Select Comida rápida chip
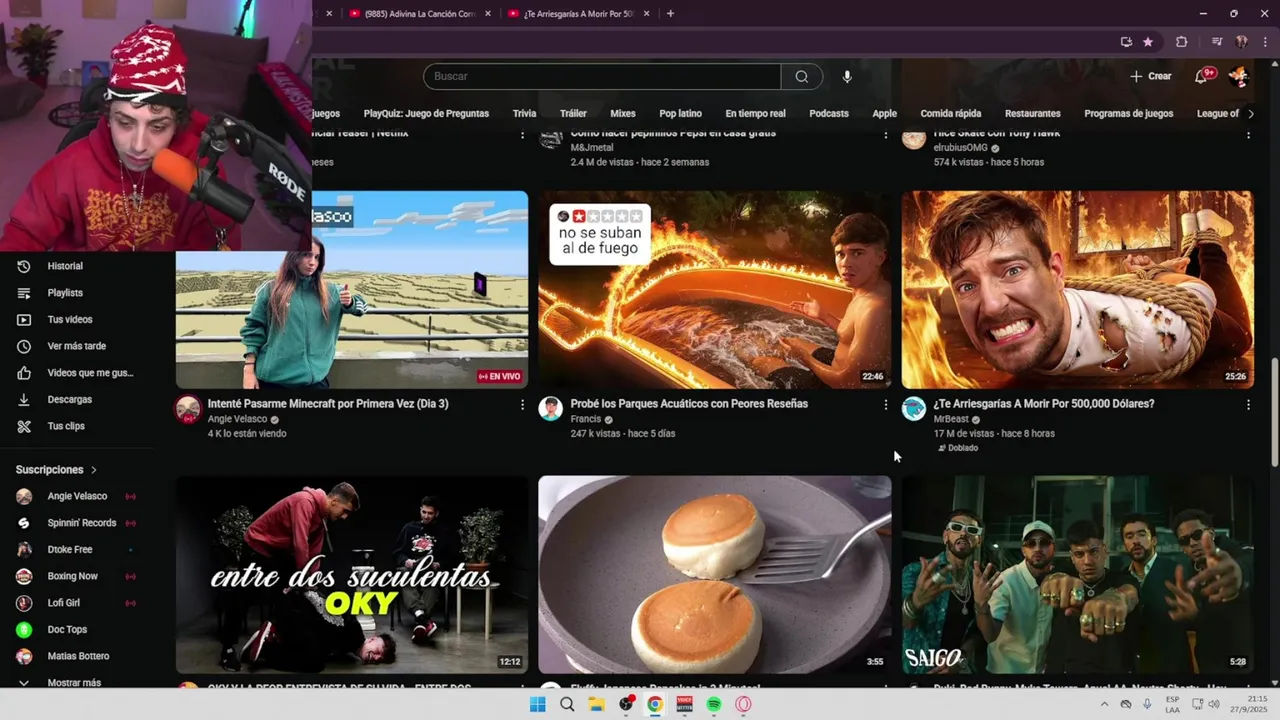Screen dimensions: 1280x720 950,114
